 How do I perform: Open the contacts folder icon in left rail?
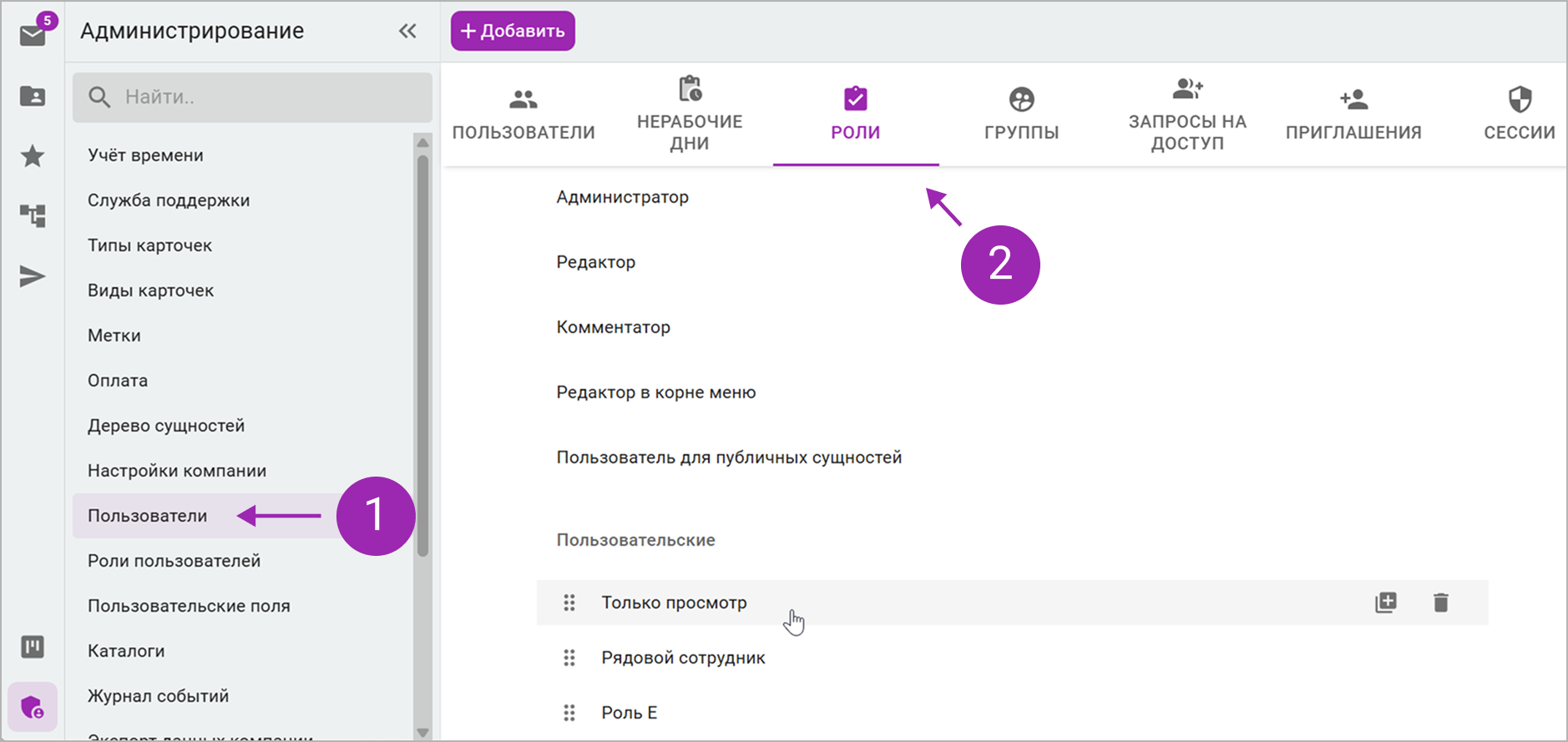pyautogui.click(x=33, y=96)
